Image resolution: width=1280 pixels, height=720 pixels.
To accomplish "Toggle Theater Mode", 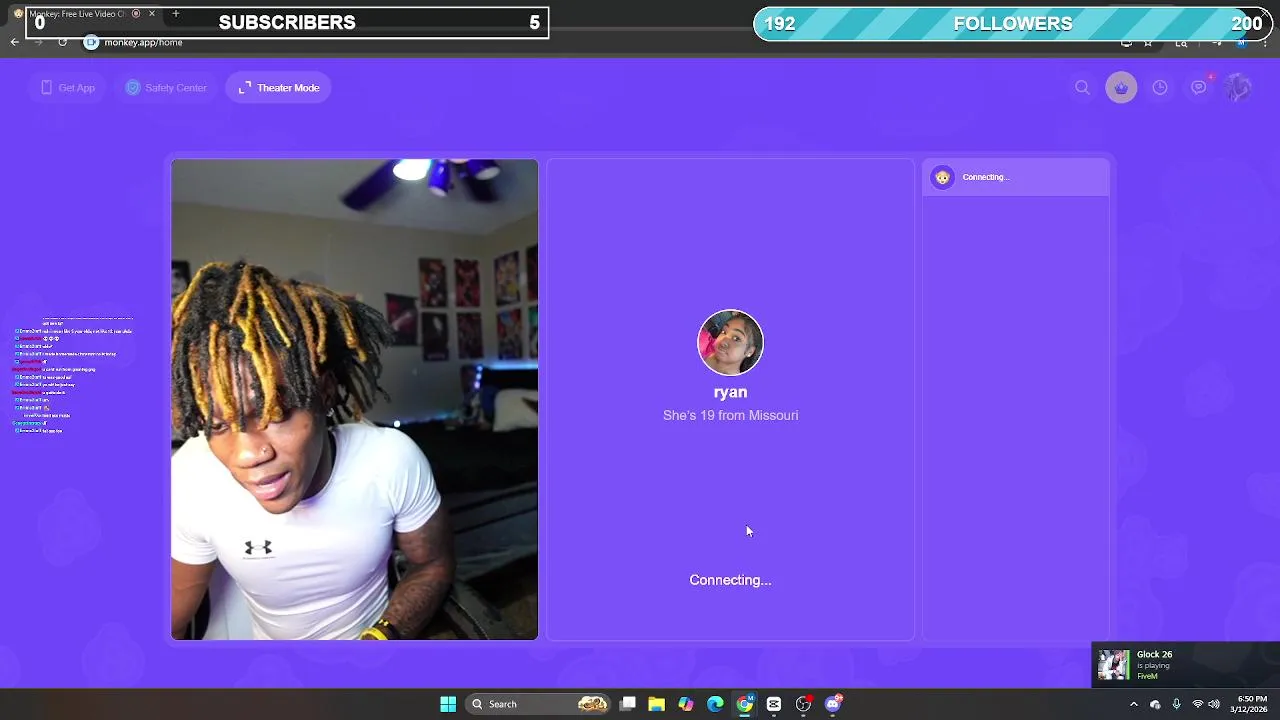I will [x=279, y=88].
